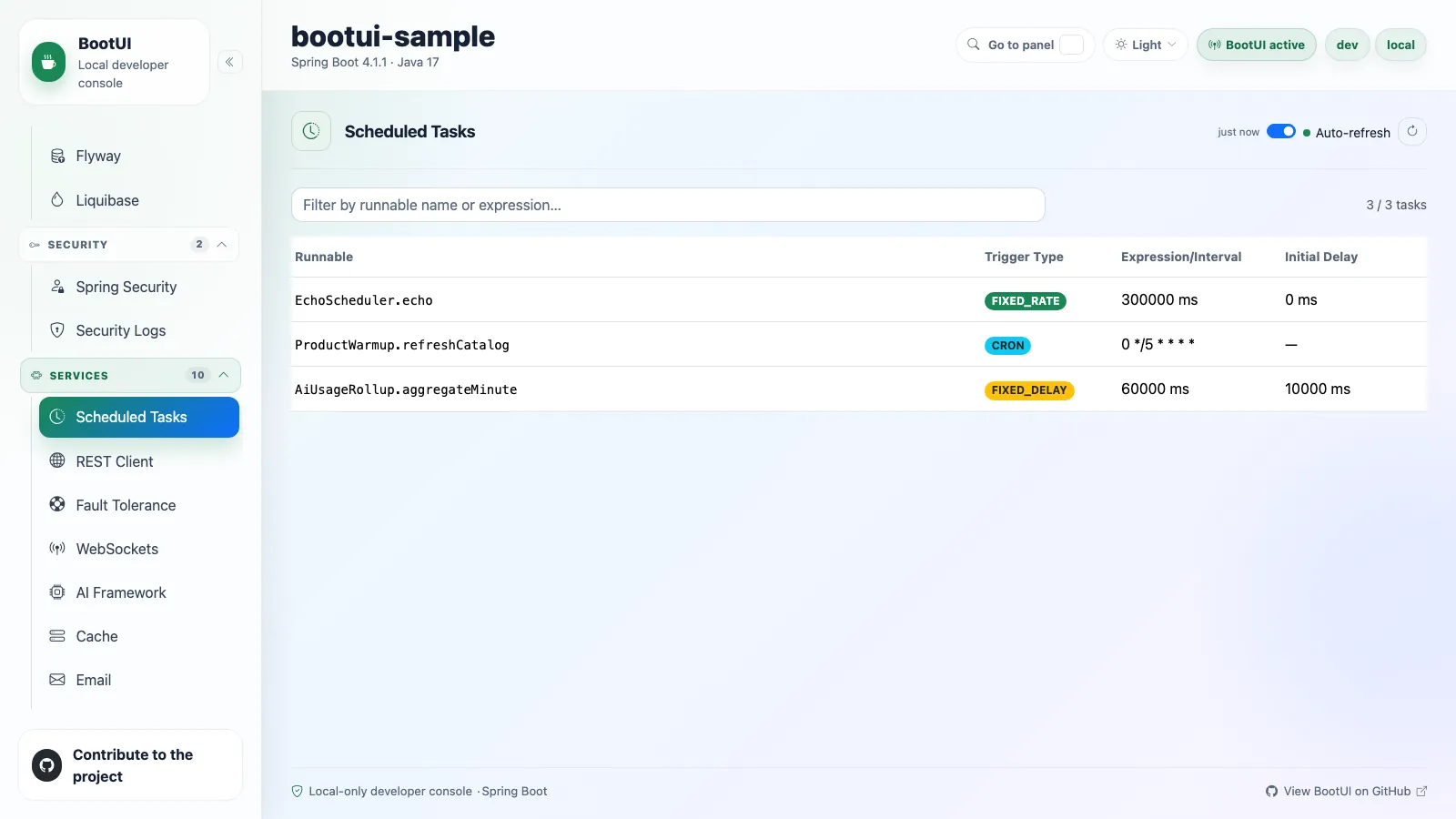Click the GitHub logo in Contribute card
Viewport: 1456px width, 819px height.
click(46, 765)
